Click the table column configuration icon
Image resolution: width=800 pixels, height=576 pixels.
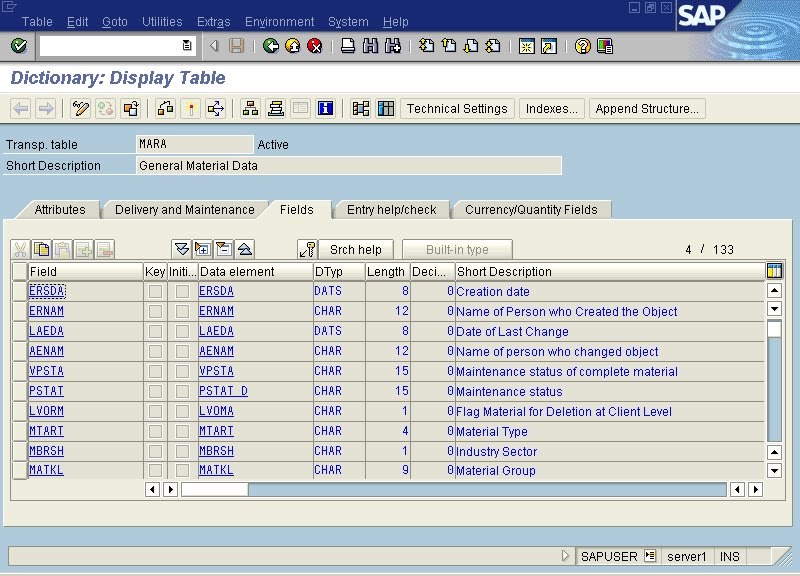[x=774, y=271]
